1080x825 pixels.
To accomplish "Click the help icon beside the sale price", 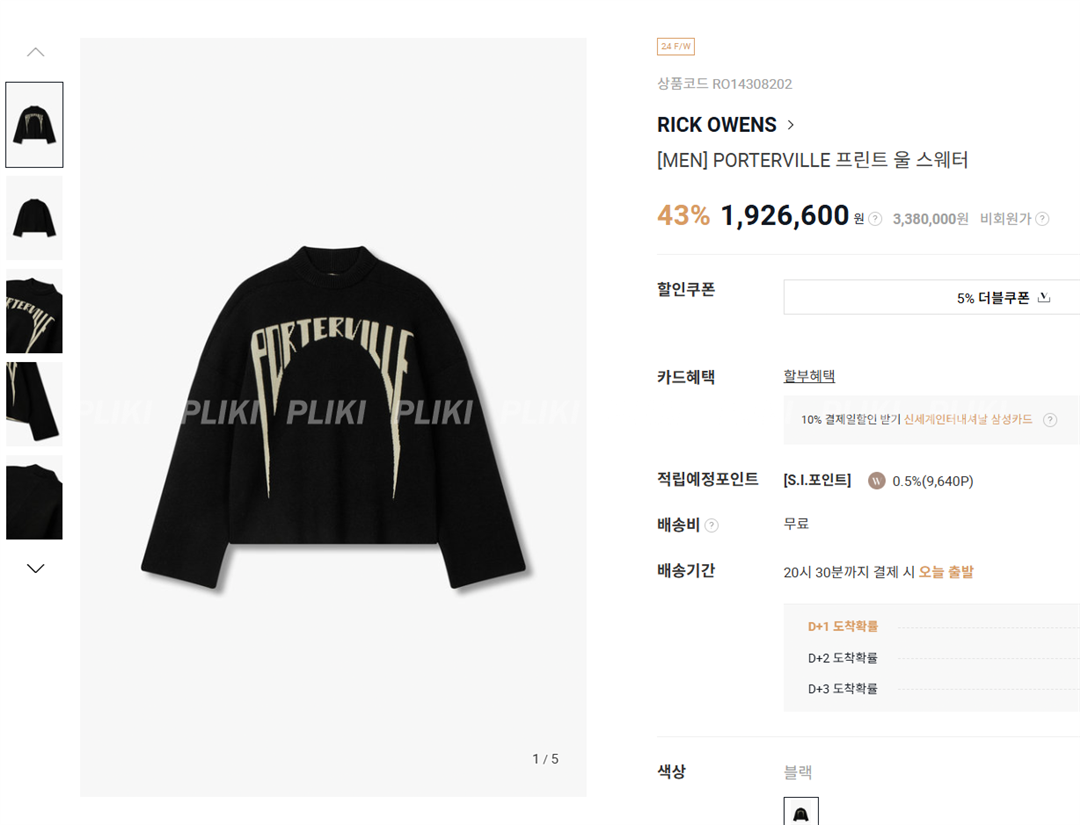I will point(875,219).
